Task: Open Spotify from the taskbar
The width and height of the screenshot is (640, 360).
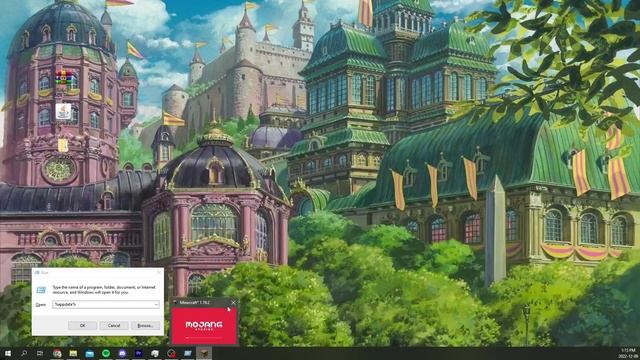Action: coord(106,353)
